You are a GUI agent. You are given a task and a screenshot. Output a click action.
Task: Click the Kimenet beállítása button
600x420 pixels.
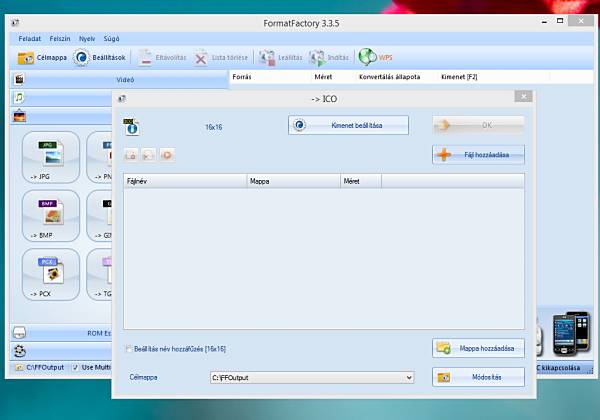click(x=348, y=125)
